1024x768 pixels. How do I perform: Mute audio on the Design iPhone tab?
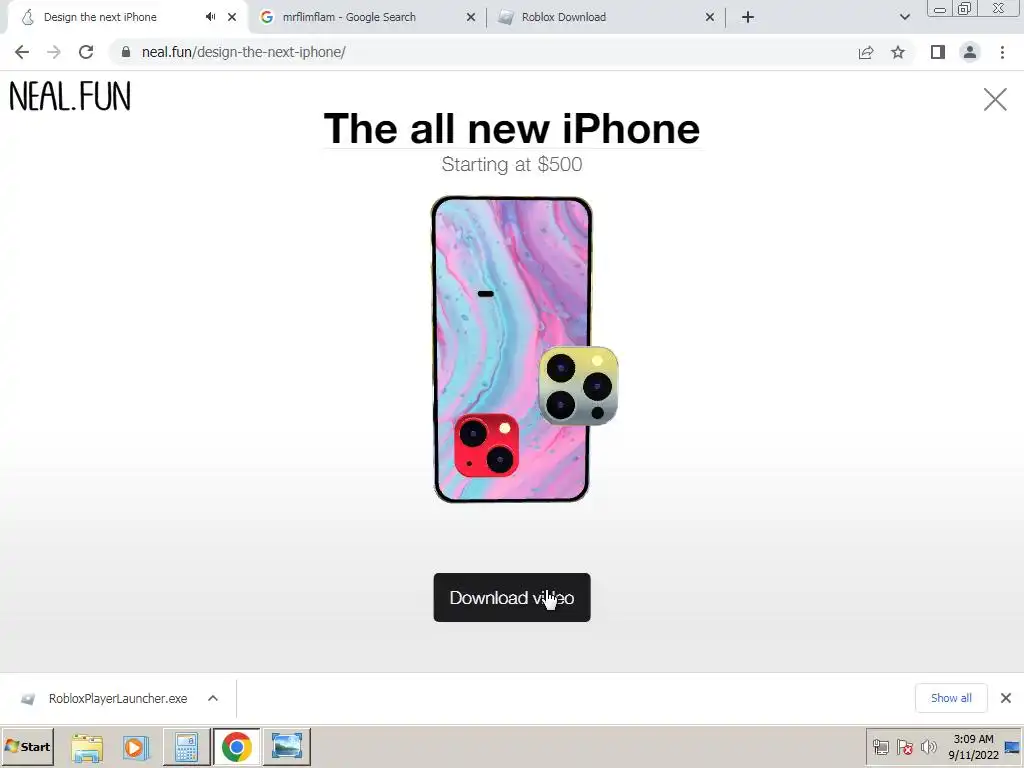210,17
